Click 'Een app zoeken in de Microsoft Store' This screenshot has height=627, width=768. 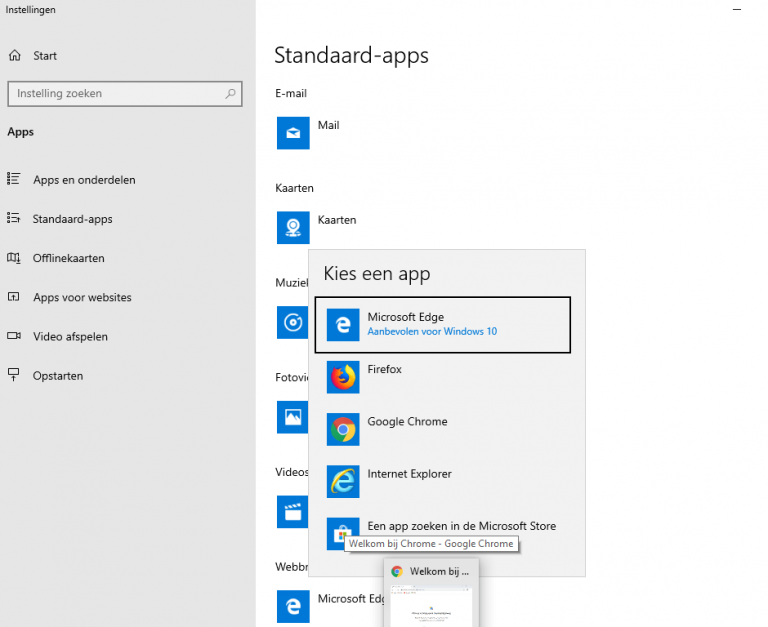coord(461,526)
